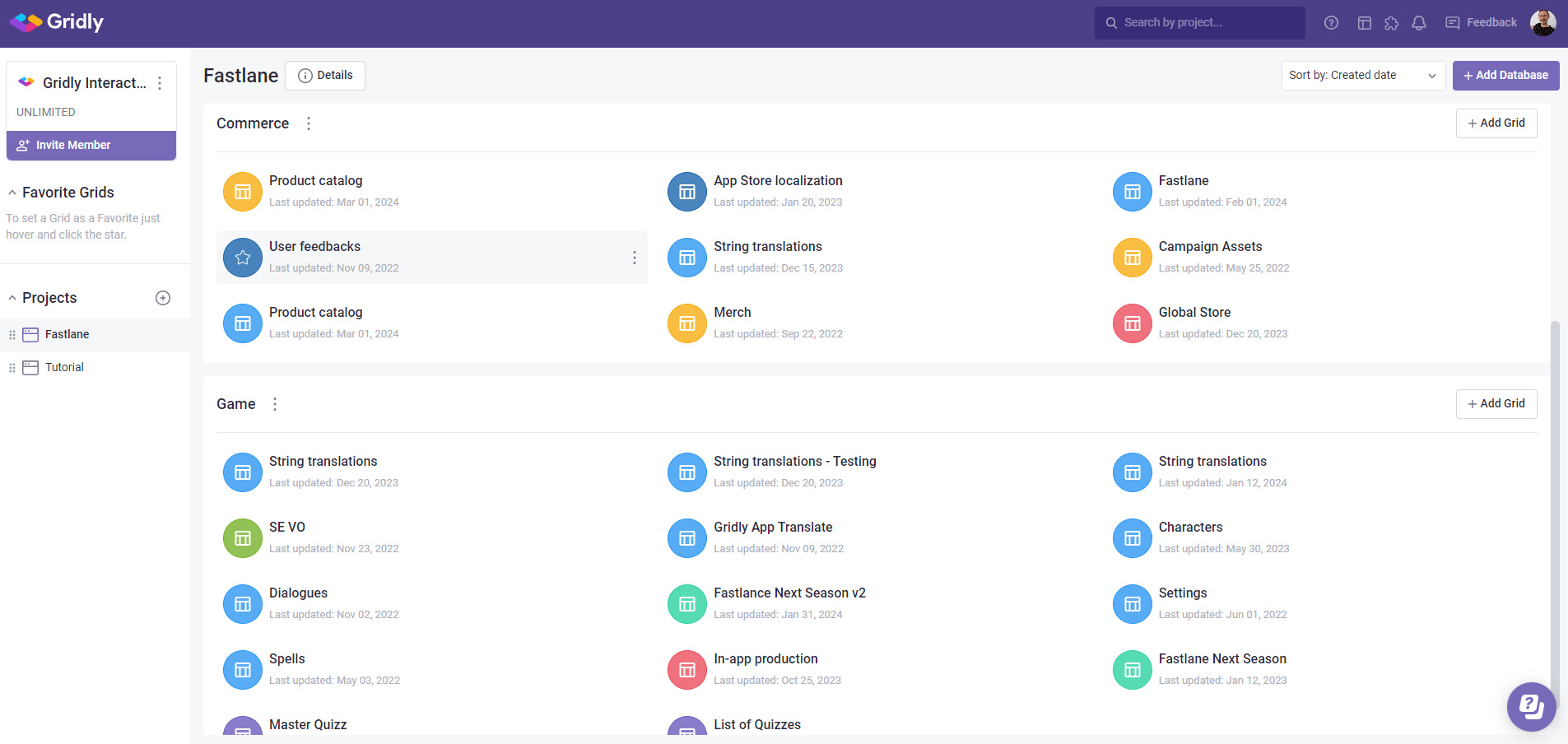
Task: Open the In-app production grid icon
Action: pos(686,669)
